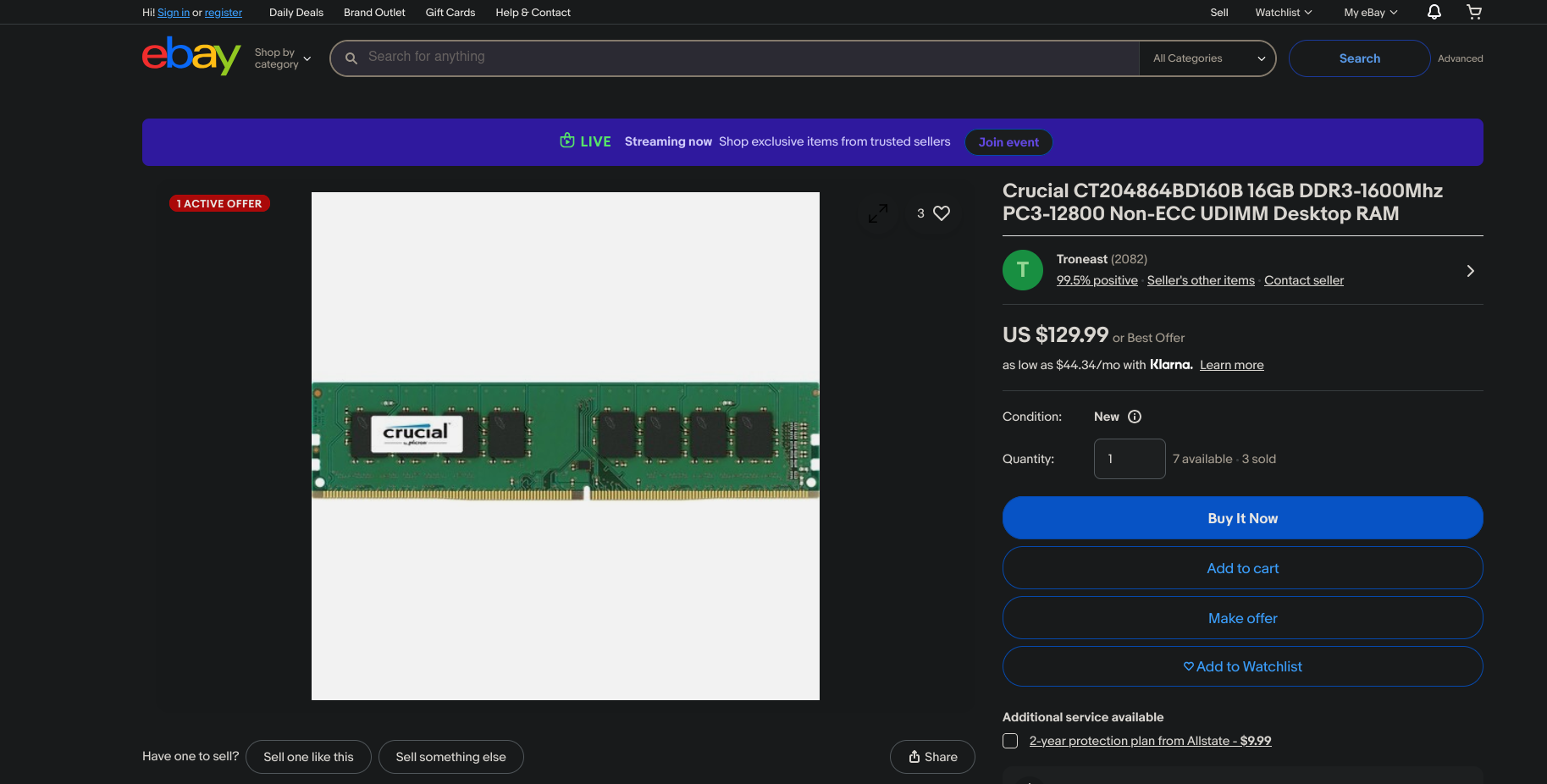
Task: Click the 'US $129.99' price text
Action: pyautogui.click(x=1056, y=335)
